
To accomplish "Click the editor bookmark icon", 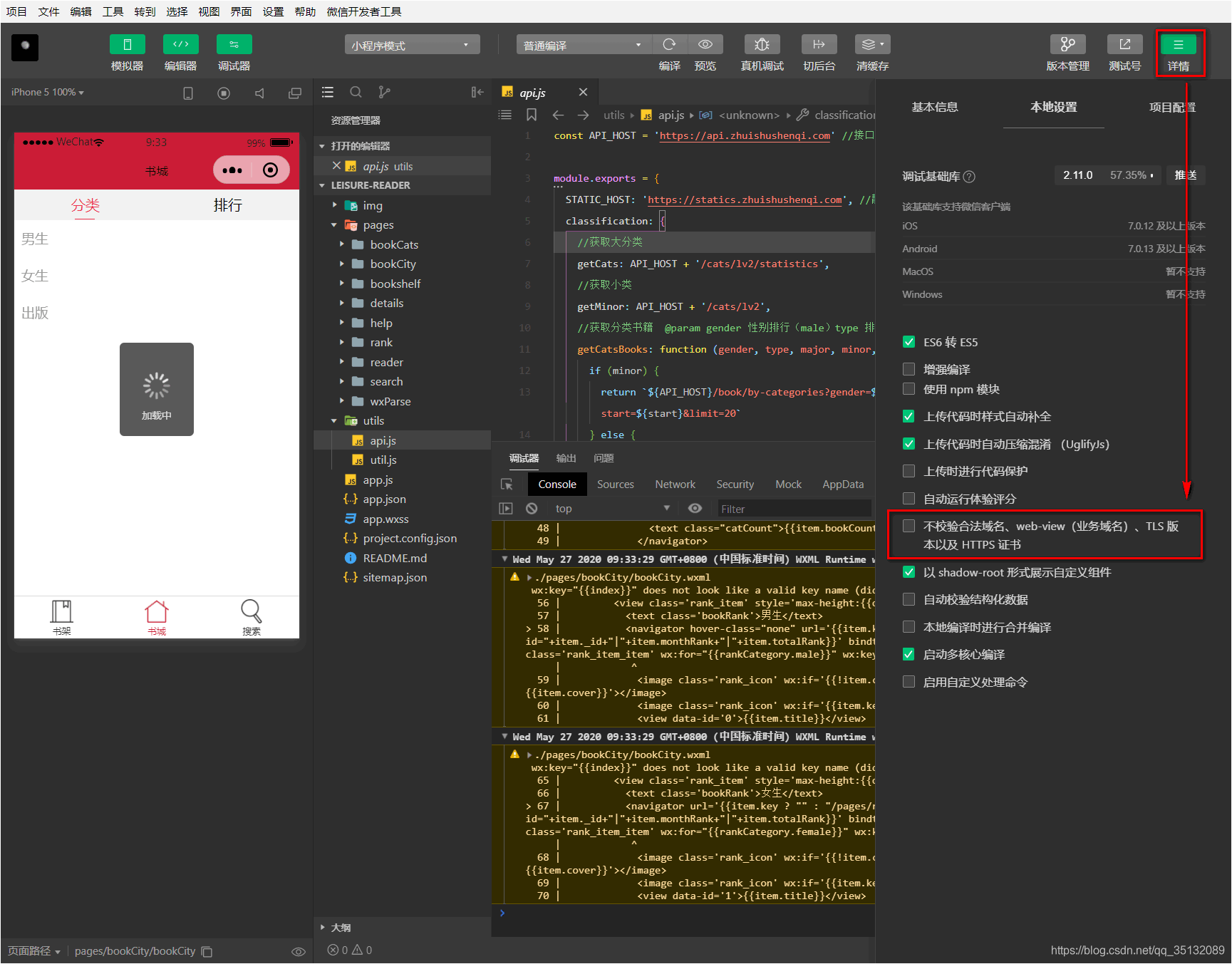I will click(532, 115).
